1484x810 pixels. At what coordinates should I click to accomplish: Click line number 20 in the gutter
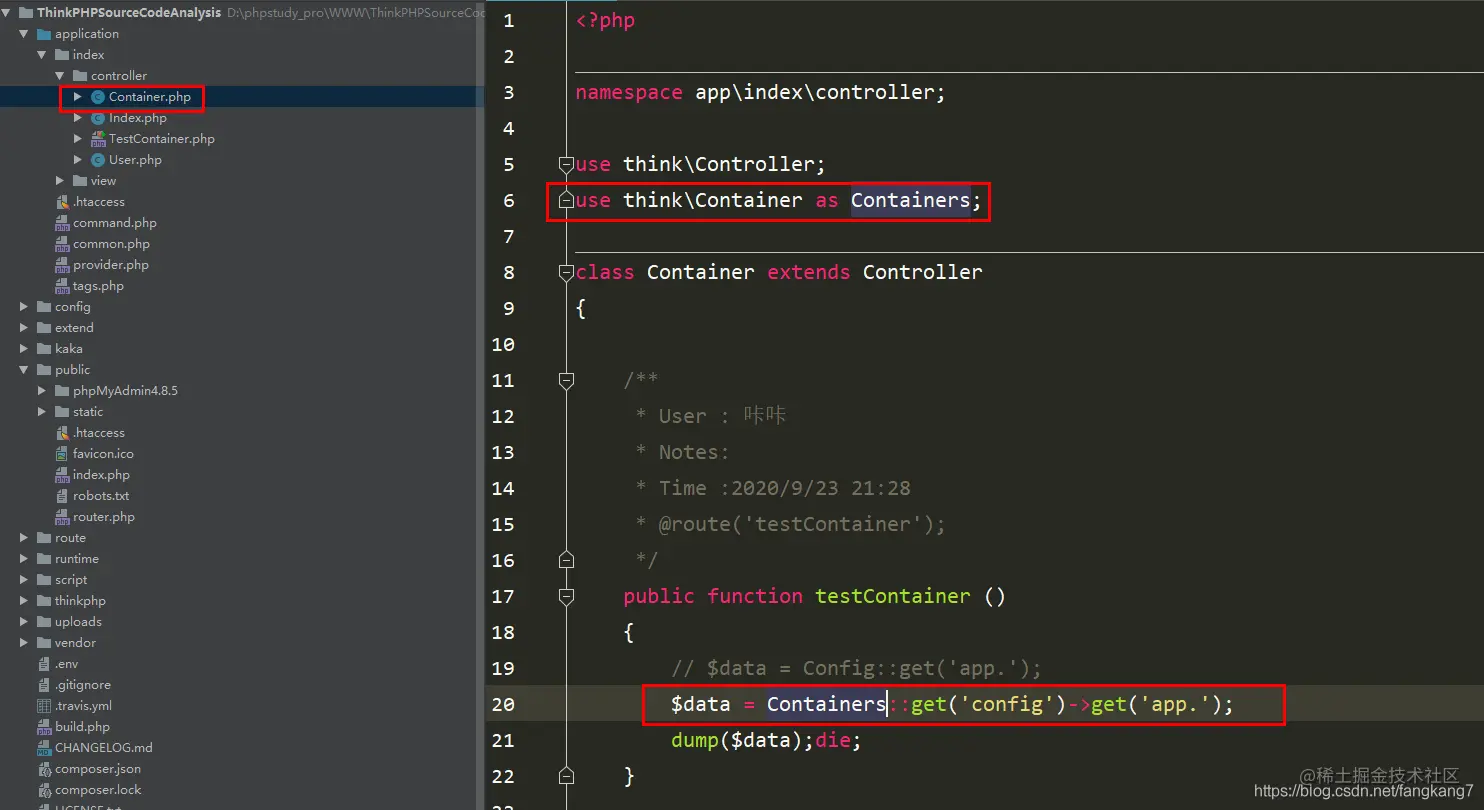tap(503, 704)
